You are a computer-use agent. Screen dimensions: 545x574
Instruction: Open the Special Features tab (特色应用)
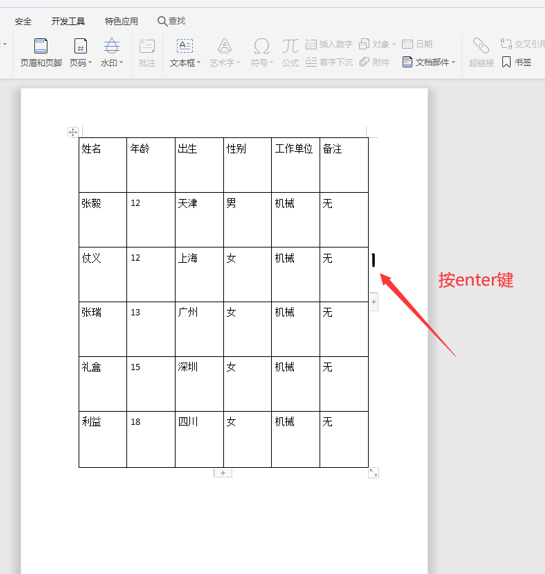point(122,21)
